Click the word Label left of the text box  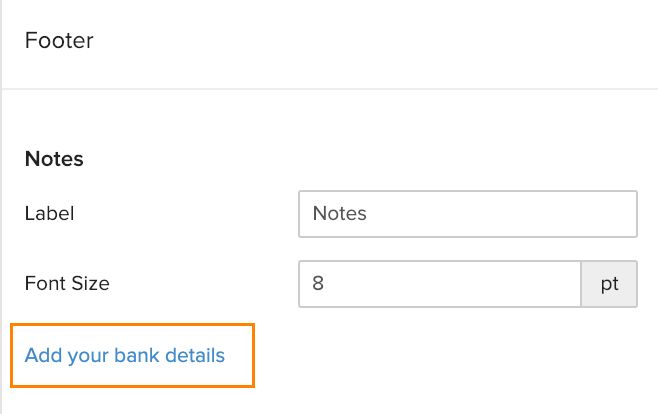tap(50, 213)
